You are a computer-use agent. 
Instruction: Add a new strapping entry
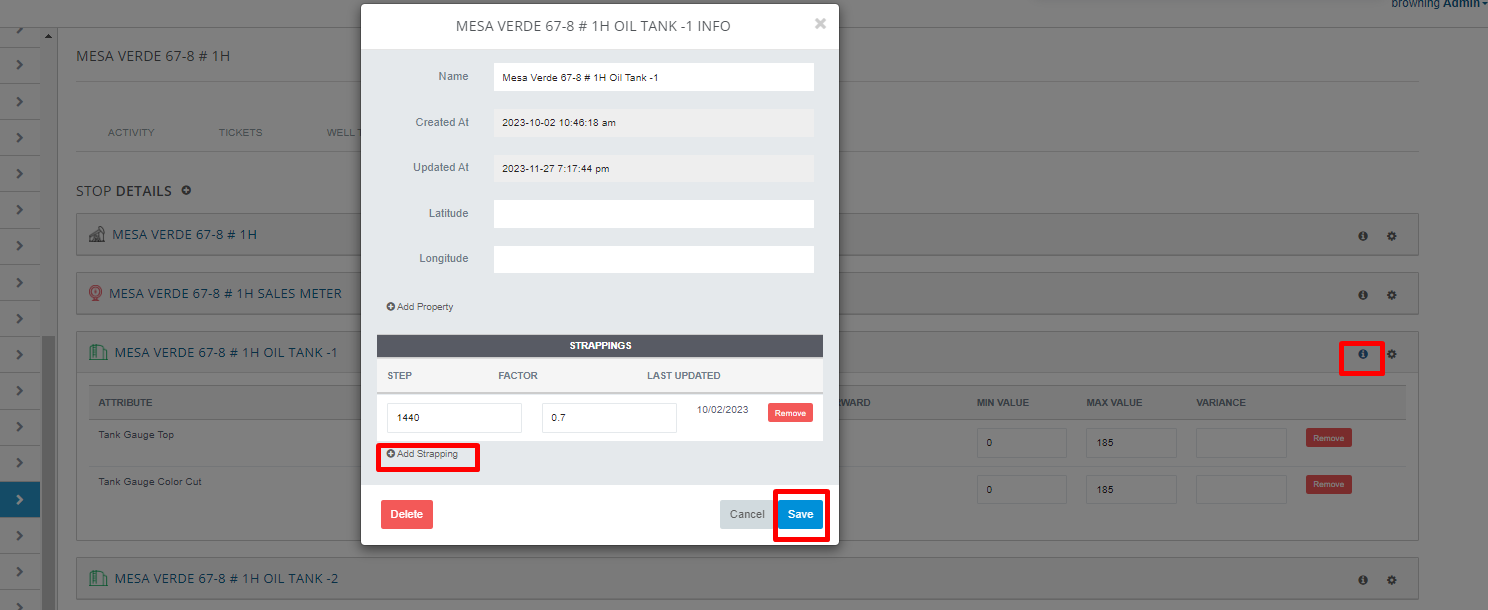422,454
